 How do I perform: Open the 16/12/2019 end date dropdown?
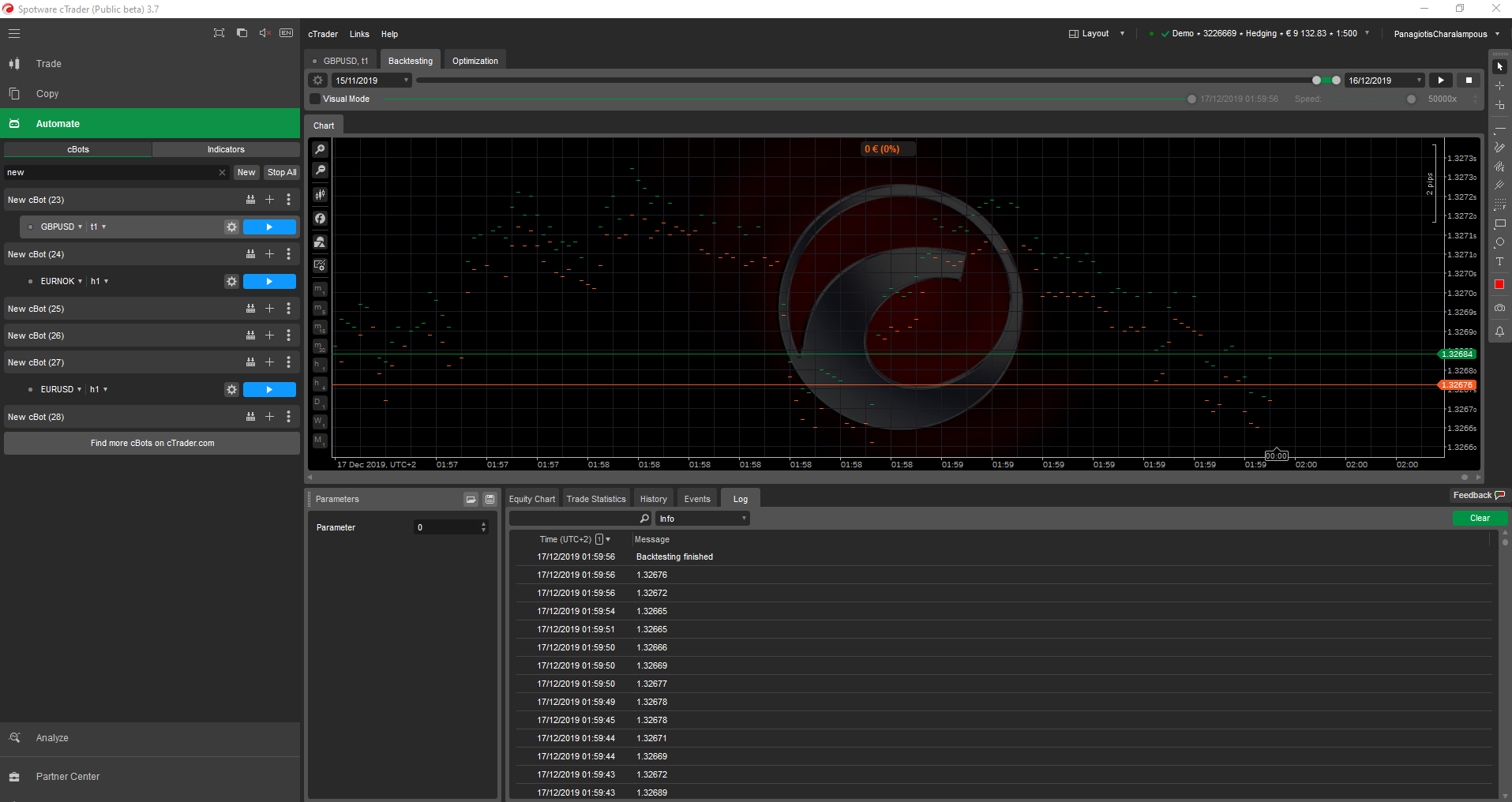pos(1385,80)
